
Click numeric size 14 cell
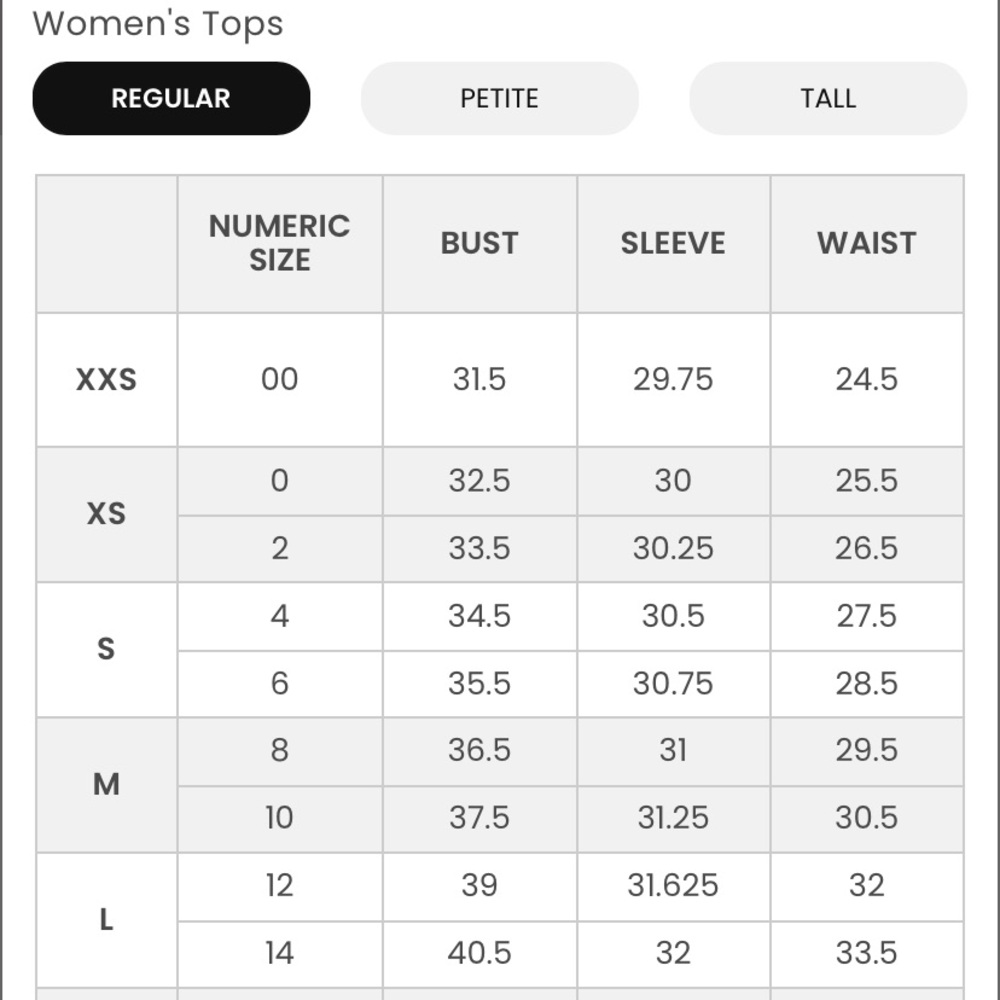280,954
